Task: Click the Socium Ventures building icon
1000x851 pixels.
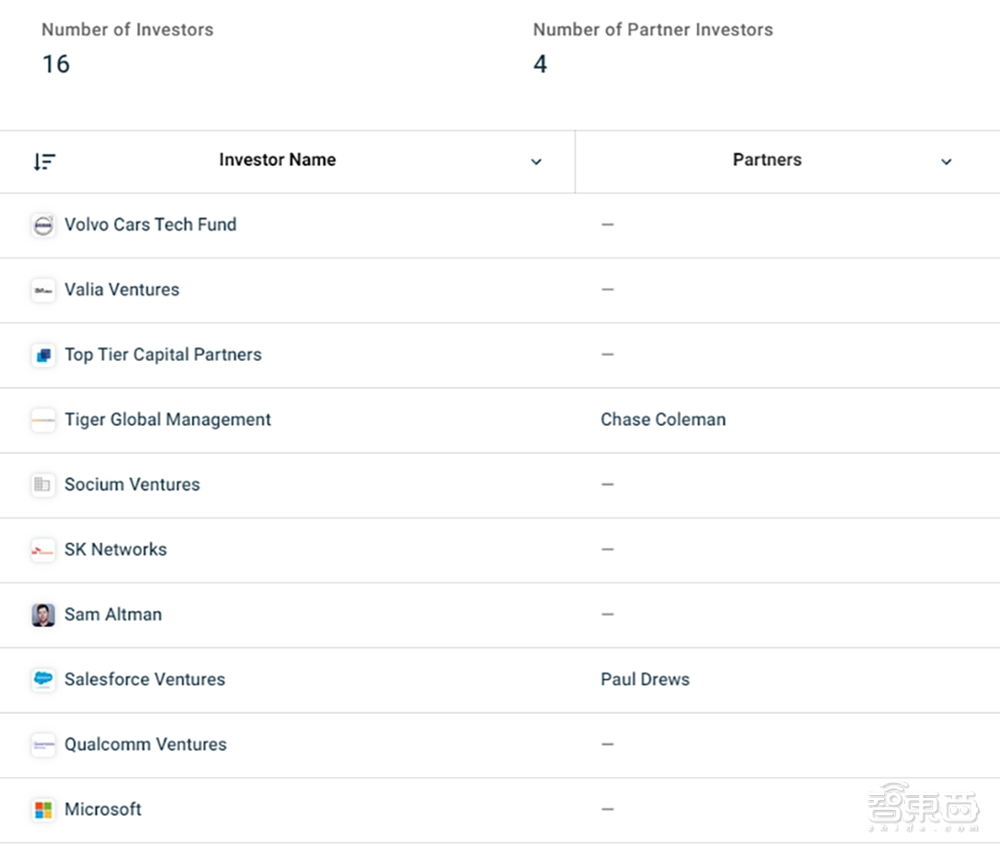Action: pos(43,485)
